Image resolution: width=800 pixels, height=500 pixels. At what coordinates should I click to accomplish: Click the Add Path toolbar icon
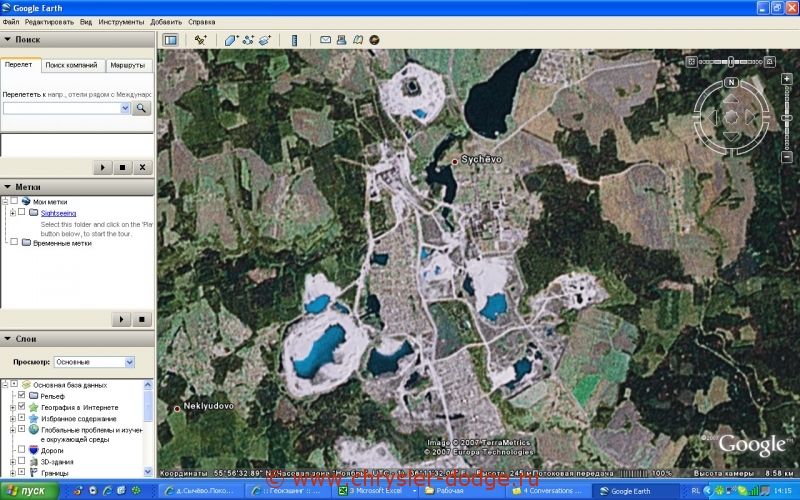pyautogui.click(x=248, y=40)
